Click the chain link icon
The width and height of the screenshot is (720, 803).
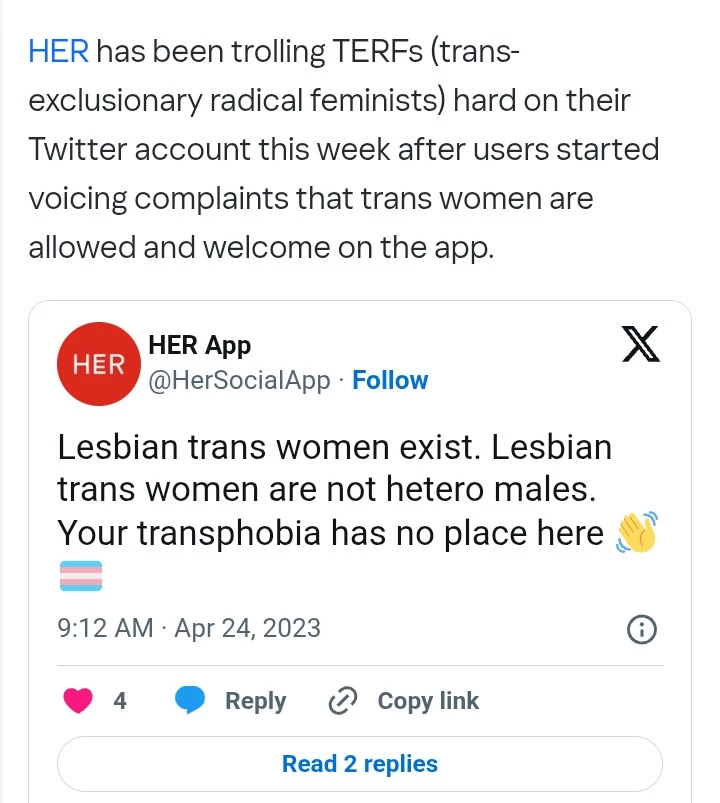click(x=343, y=702)
